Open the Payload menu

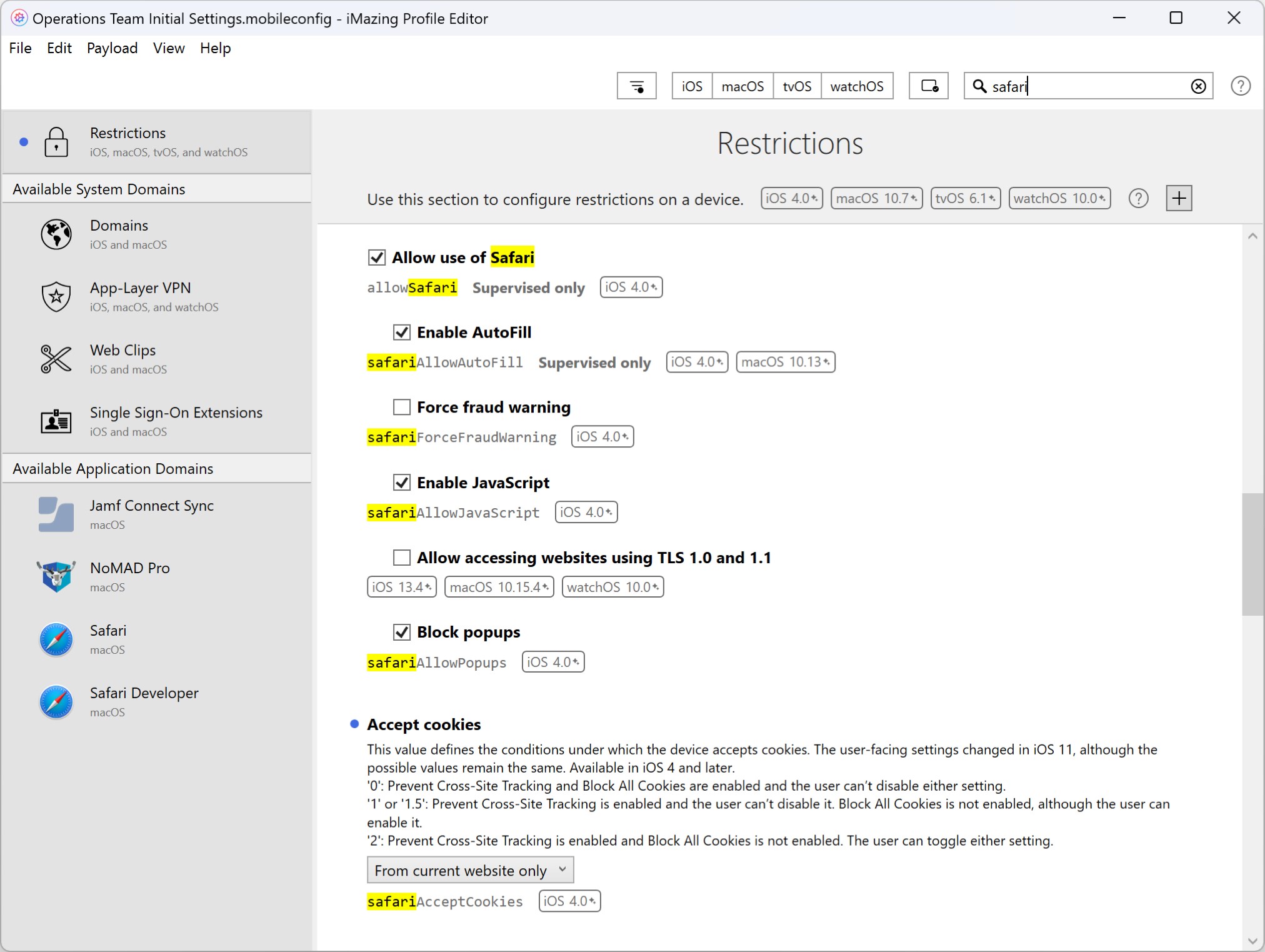tap(112, 48)
